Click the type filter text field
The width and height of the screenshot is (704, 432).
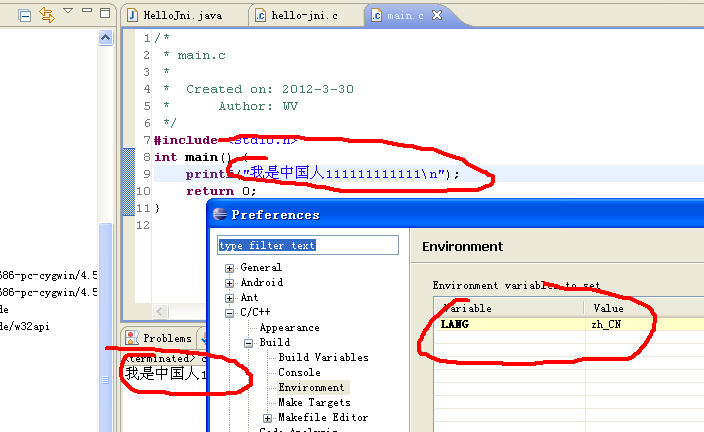[x=308, y=245]
